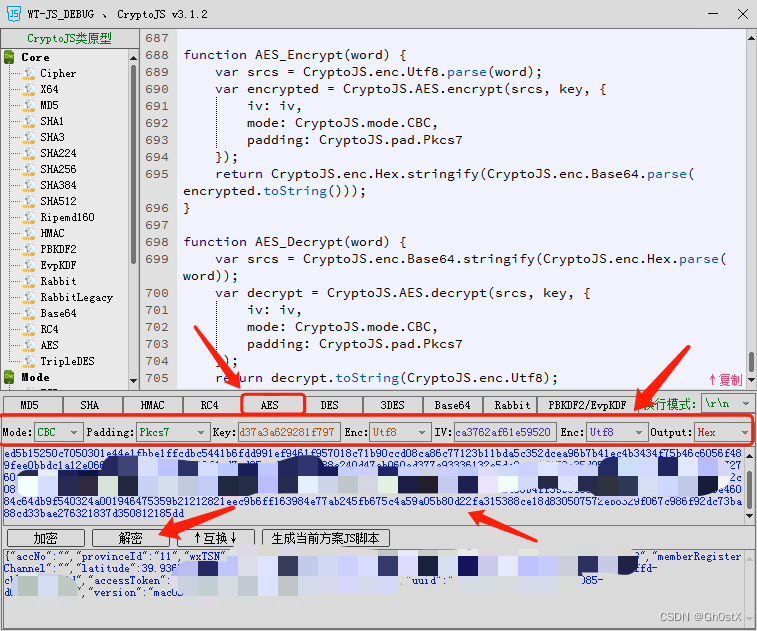Click the Core group green icon
The image size is (757, 631).
9,57
